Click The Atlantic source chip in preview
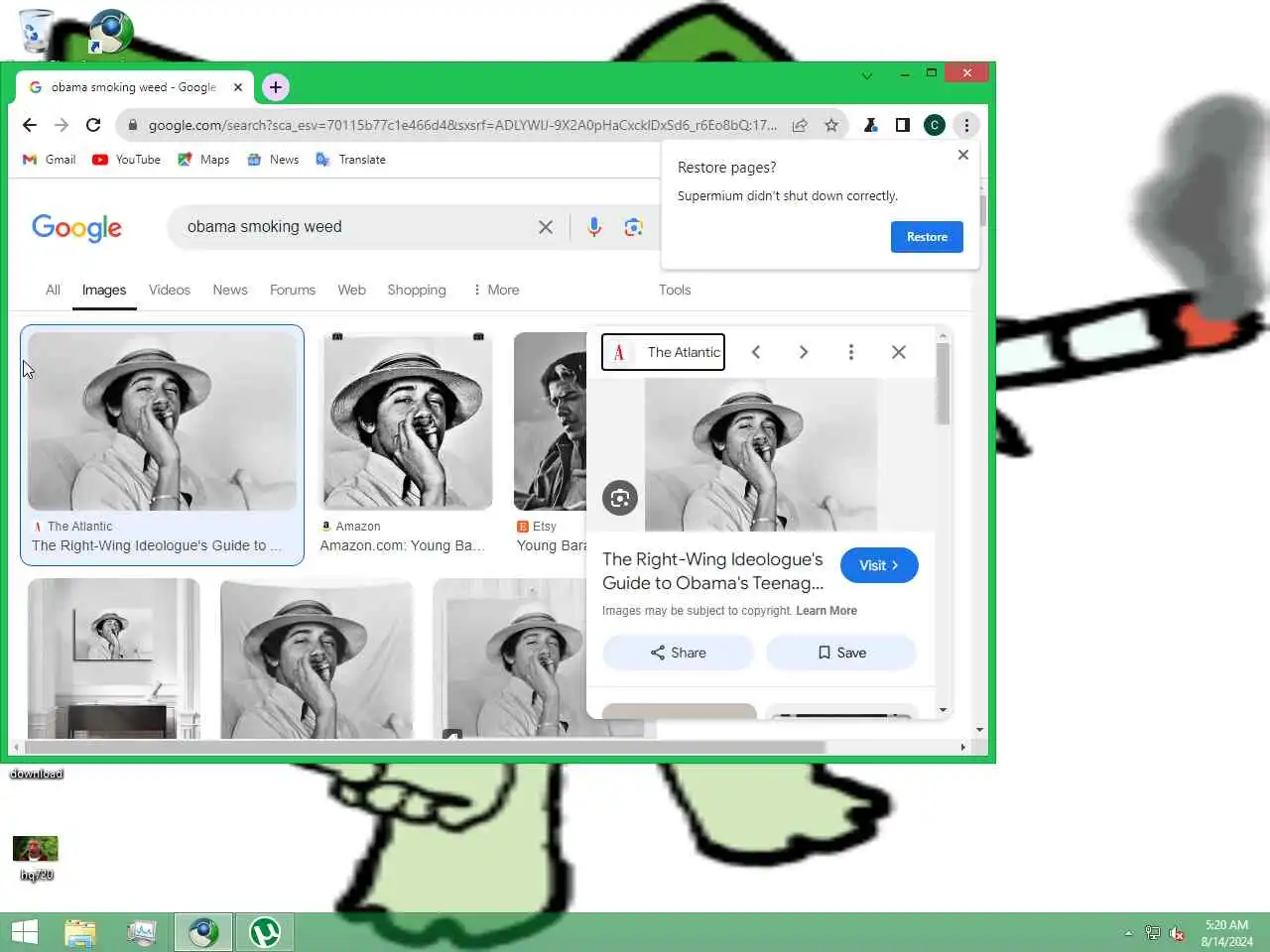The height and width of the screenshot is (952, 1270). pyautogui.click(x=663, y=352)
